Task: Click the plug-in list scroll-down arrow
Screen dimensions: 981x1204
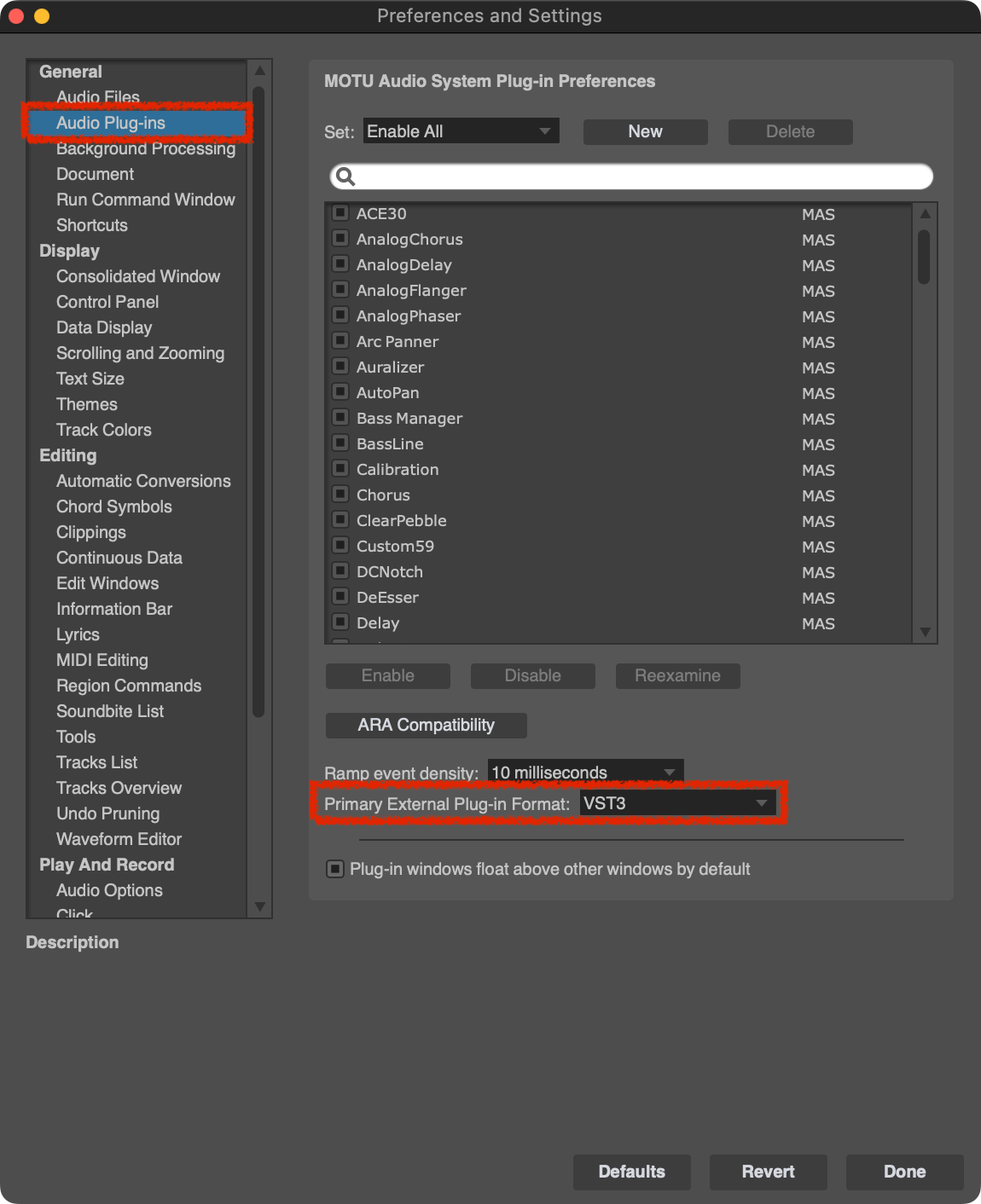Action: click(x=925, y=632)
